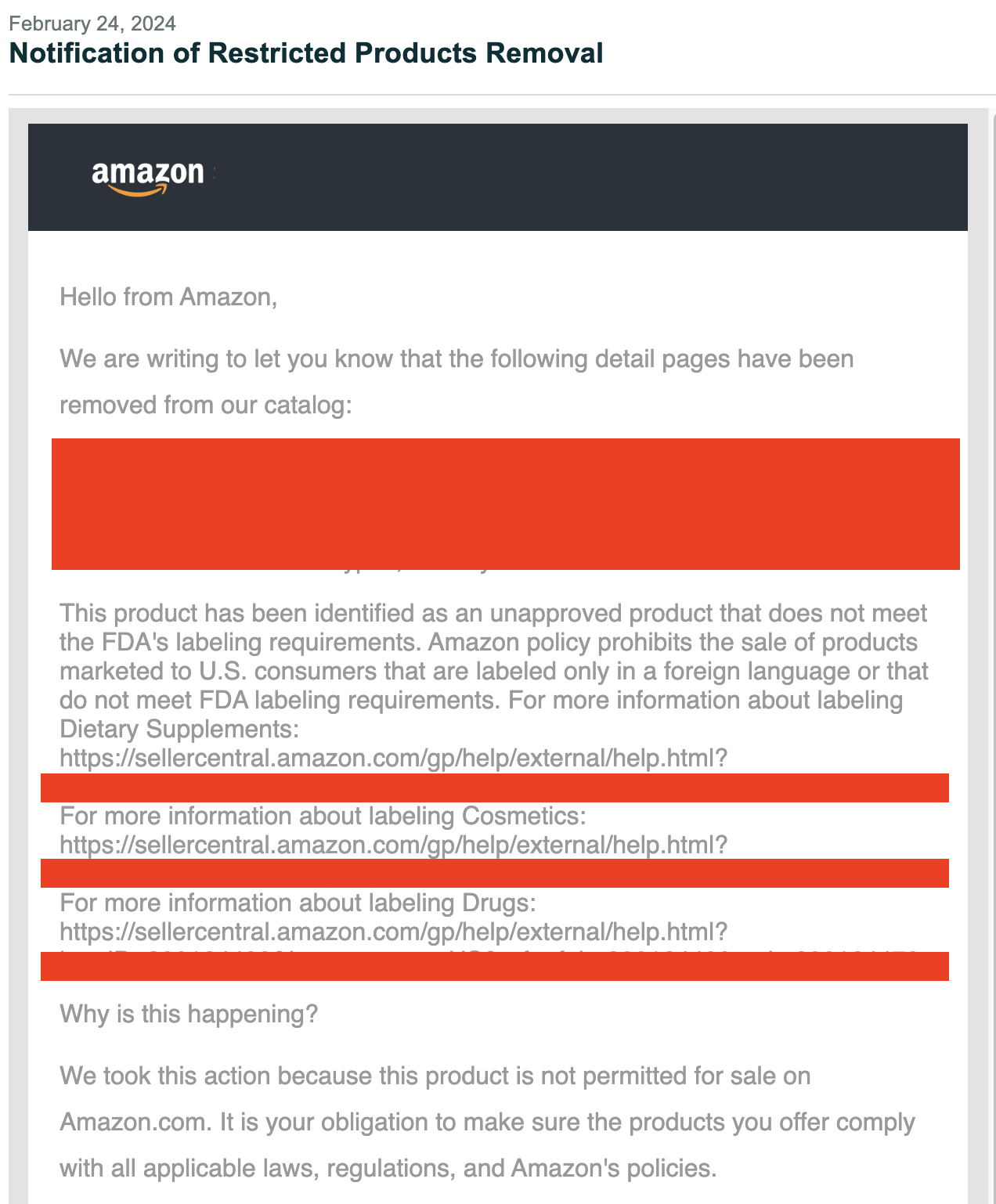Click the We took this action paragraph
Viewport: 996px width, 1204px height.
(x=487, y=1122)
